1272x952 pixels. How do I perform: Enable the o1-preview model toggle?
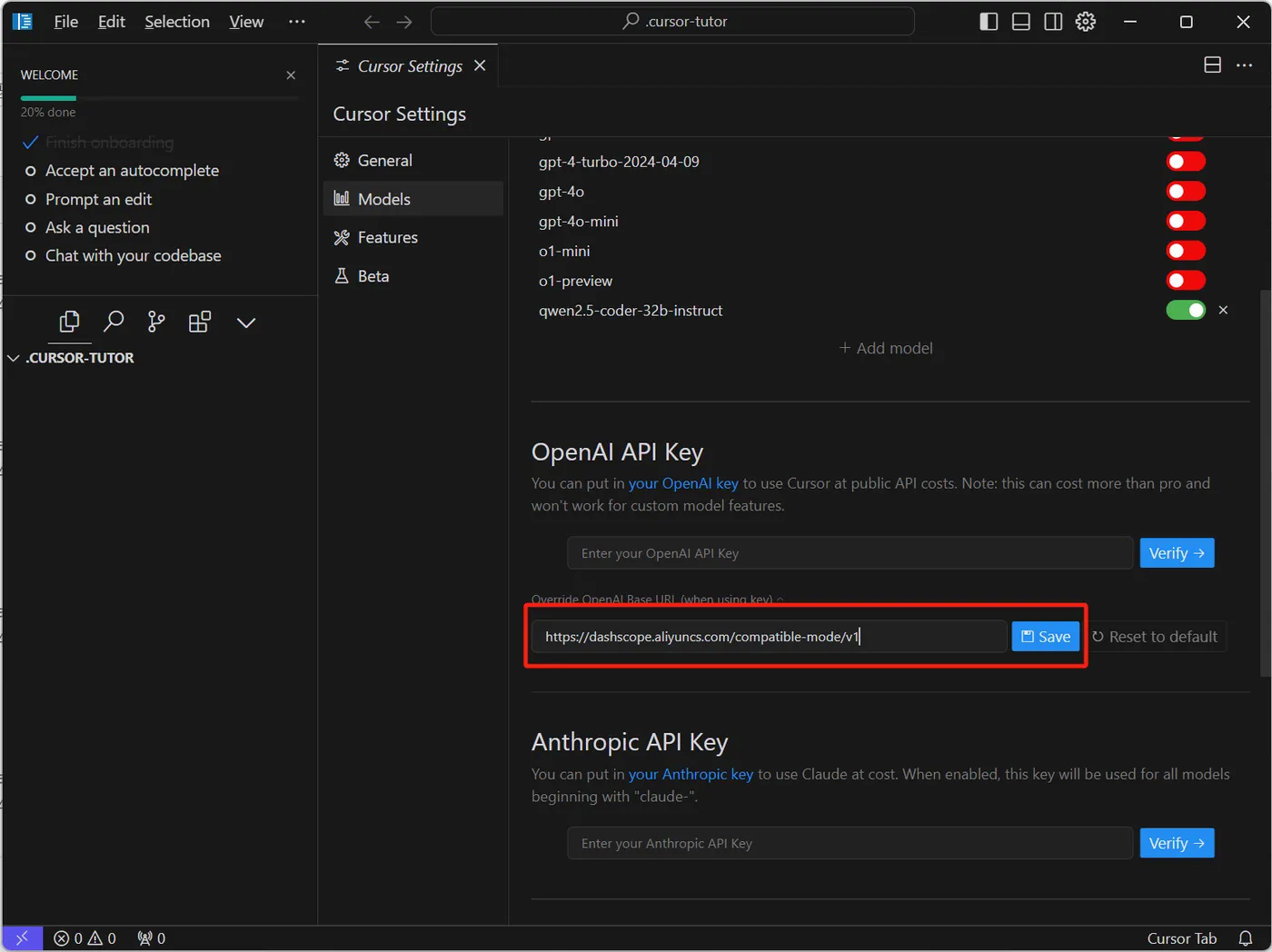coord(1186,281)
